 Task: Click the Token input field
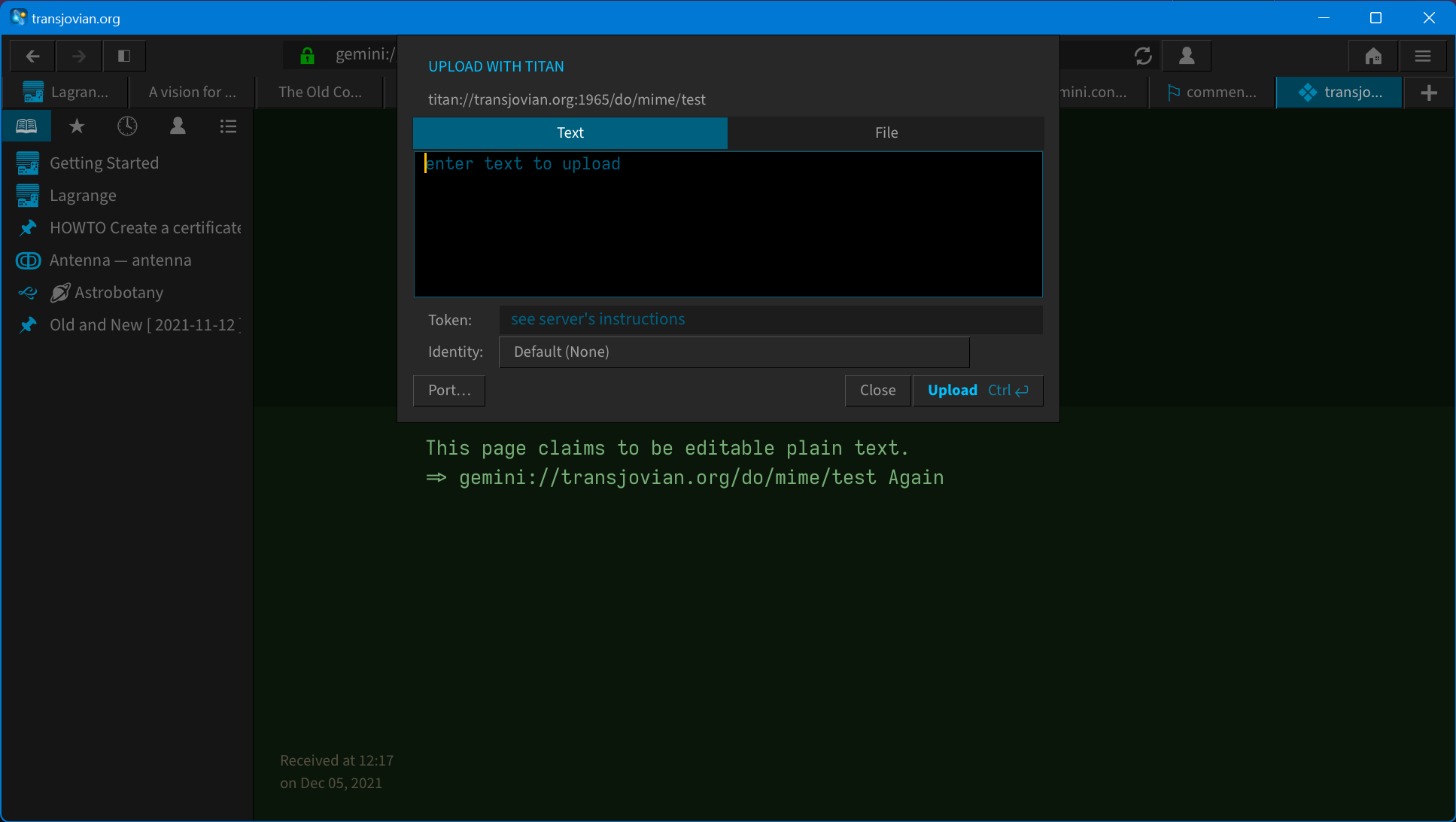pos(771,319)
